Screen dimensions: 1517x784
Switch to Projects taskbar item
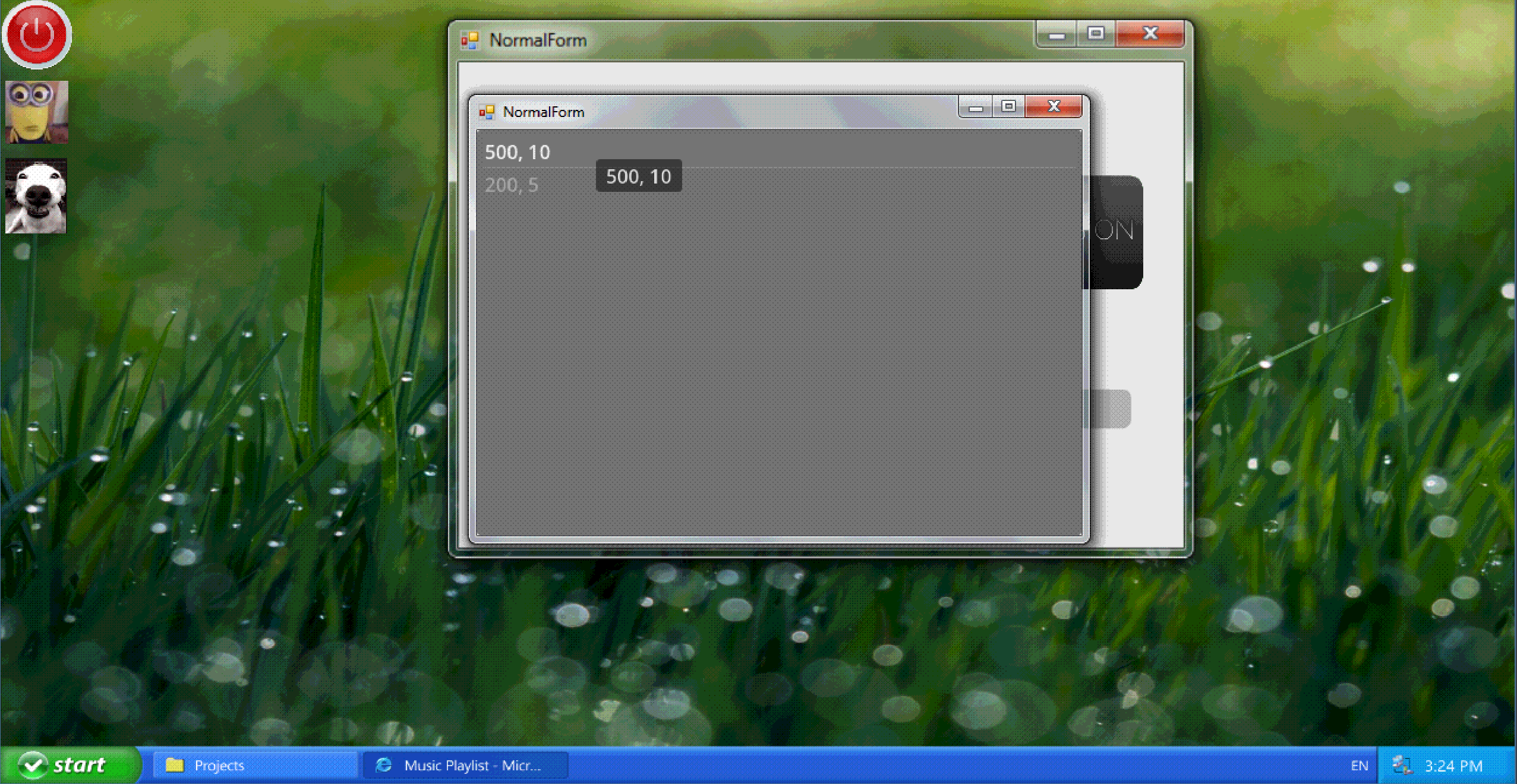[x=256, y=765]
